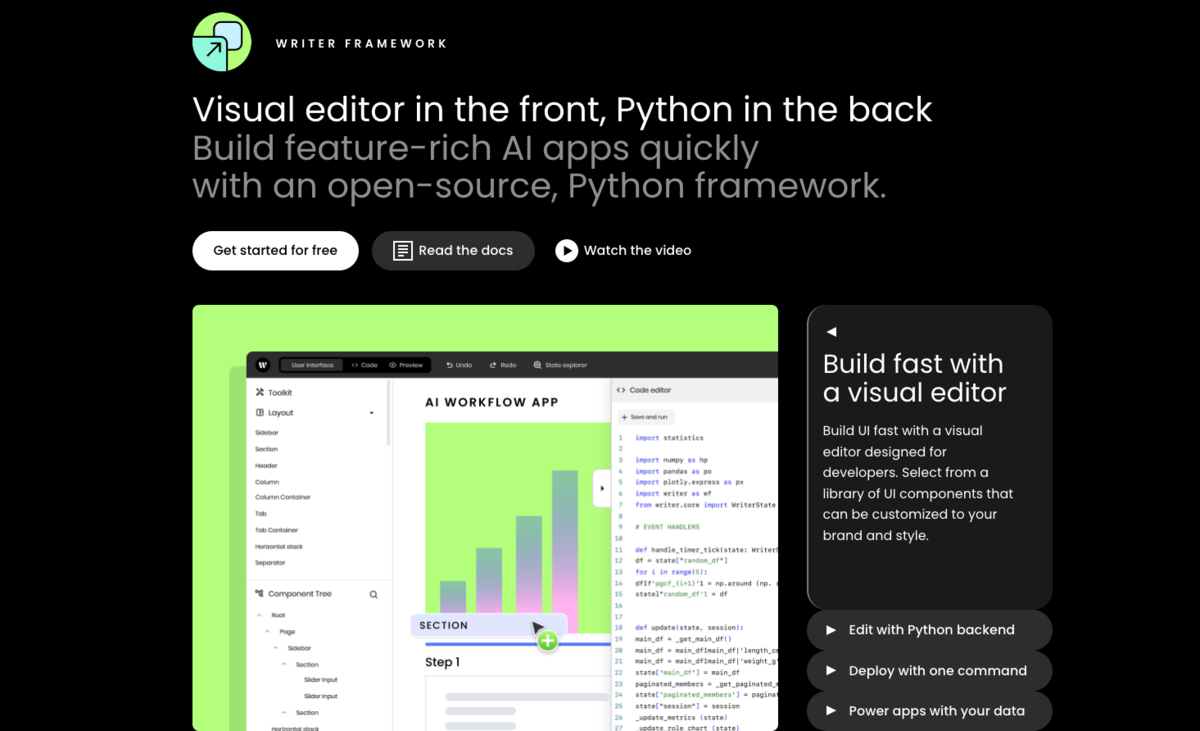Viewport: 1200px width, 731px height.
Task: Collapse the Page tree node
Action: (x=267, y=632)
